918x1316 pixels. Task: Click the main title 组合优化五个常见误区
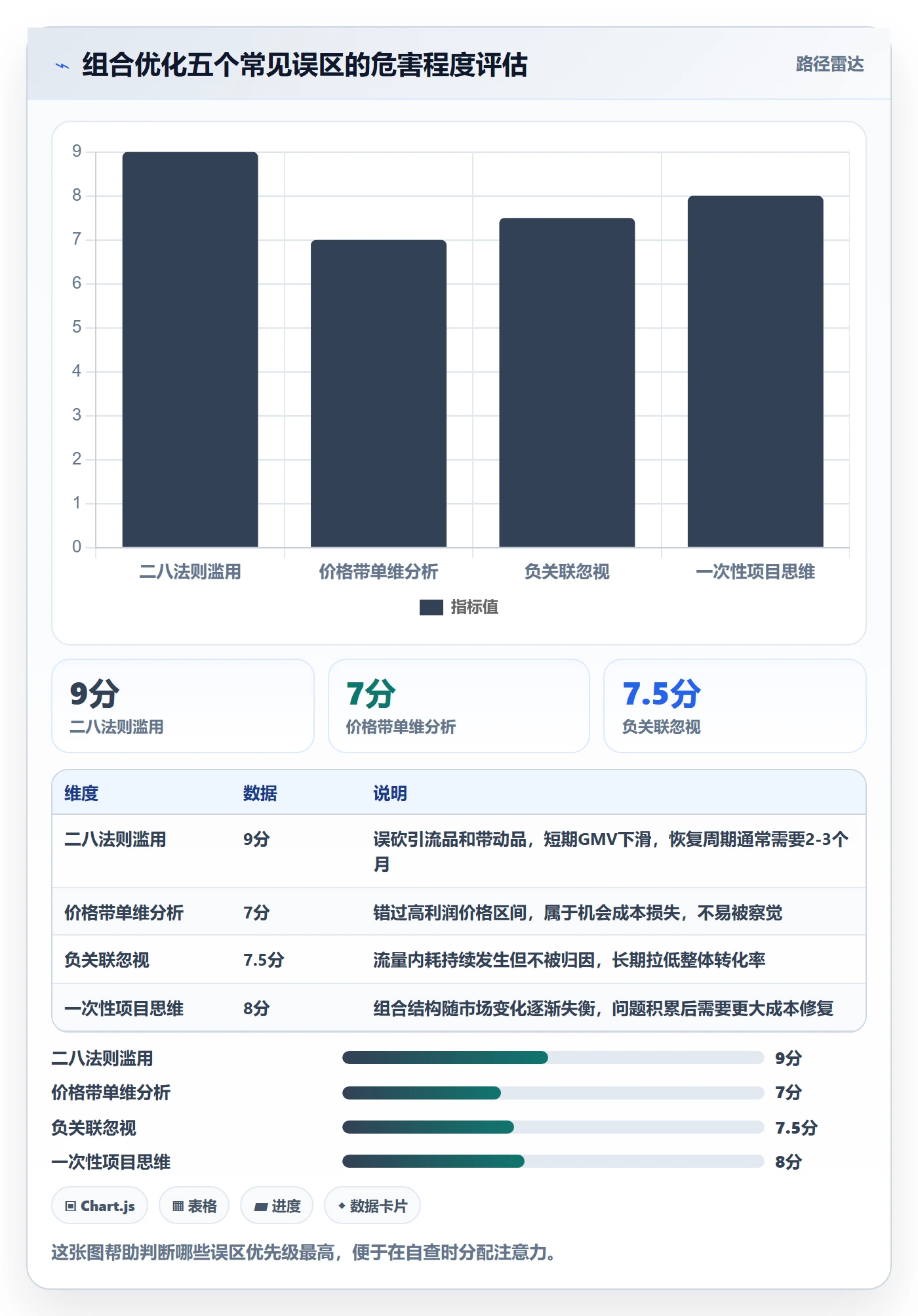pyautogui.click(x=305, y=65)
